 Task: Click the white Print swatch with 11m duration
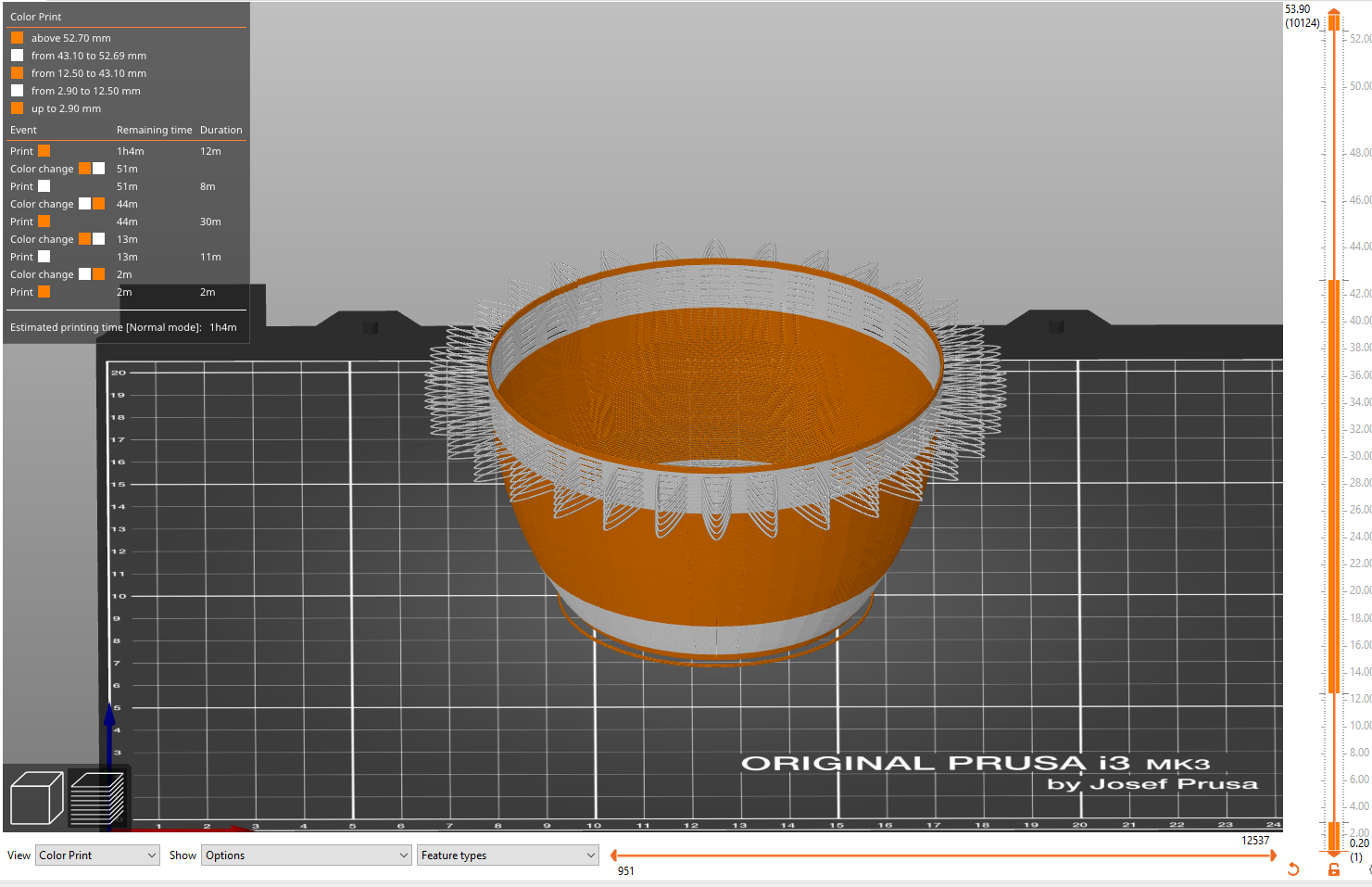pos(44,257)
